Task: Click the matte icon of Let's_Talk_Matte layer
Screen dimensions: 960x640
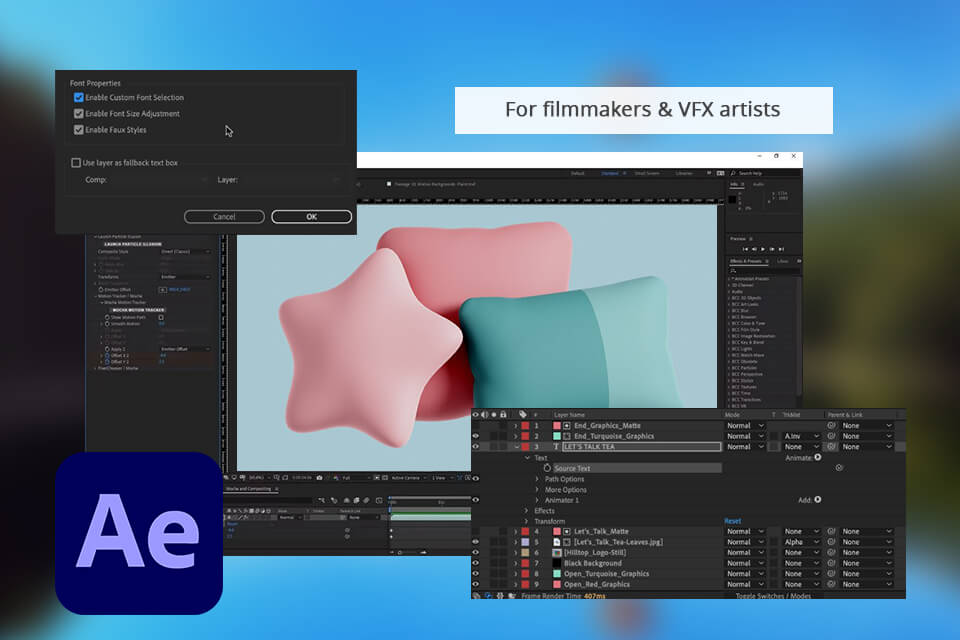Action: pos(567,532)
